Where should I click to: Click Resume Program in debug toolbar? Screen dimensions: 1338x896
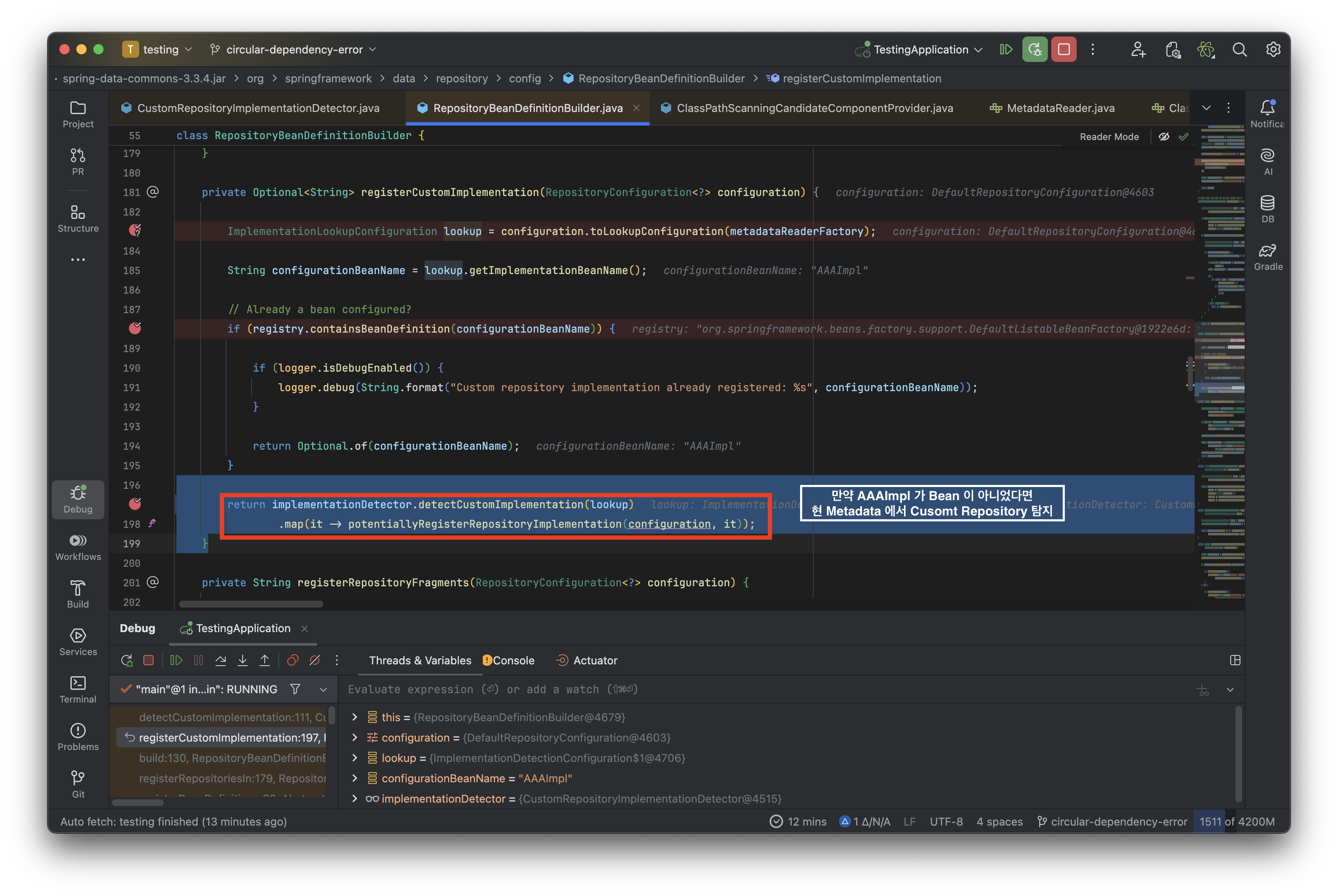click(176, 661)
